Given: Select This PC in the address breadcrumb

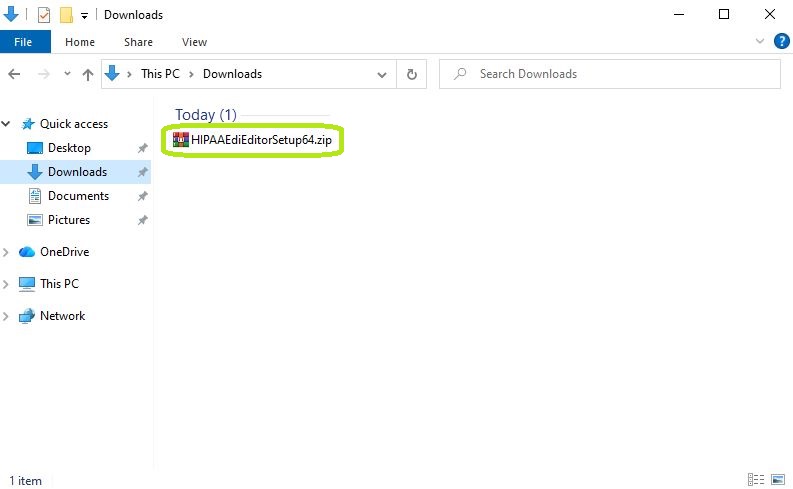Looking at the screenshot, I should point(160,74).
